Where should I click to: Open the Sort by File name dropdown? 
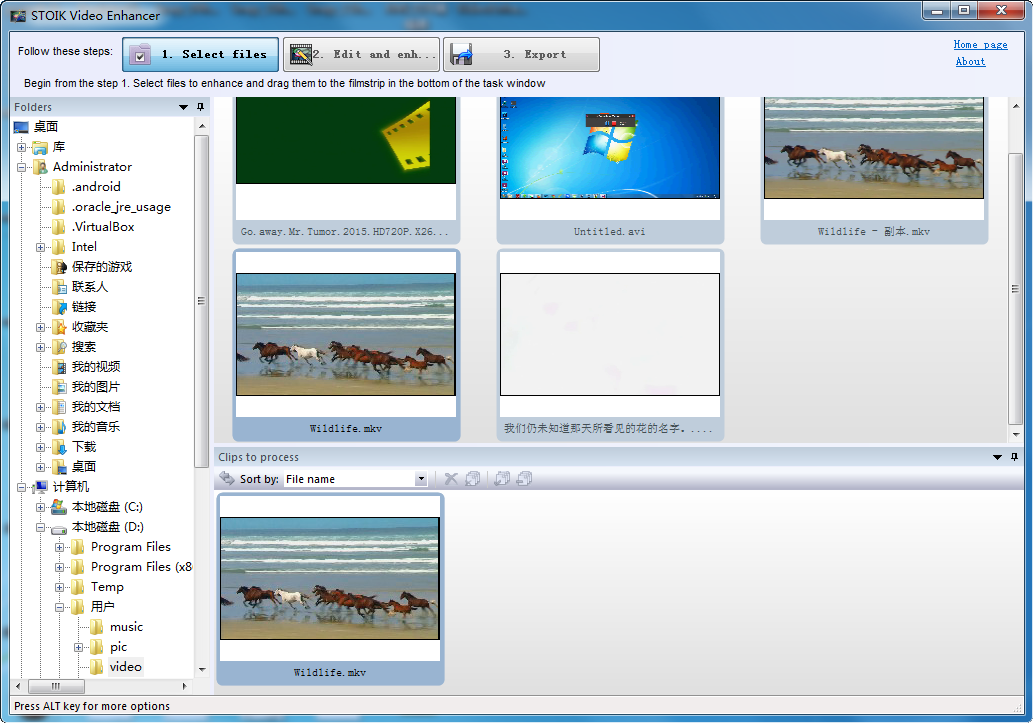(421, 479)
